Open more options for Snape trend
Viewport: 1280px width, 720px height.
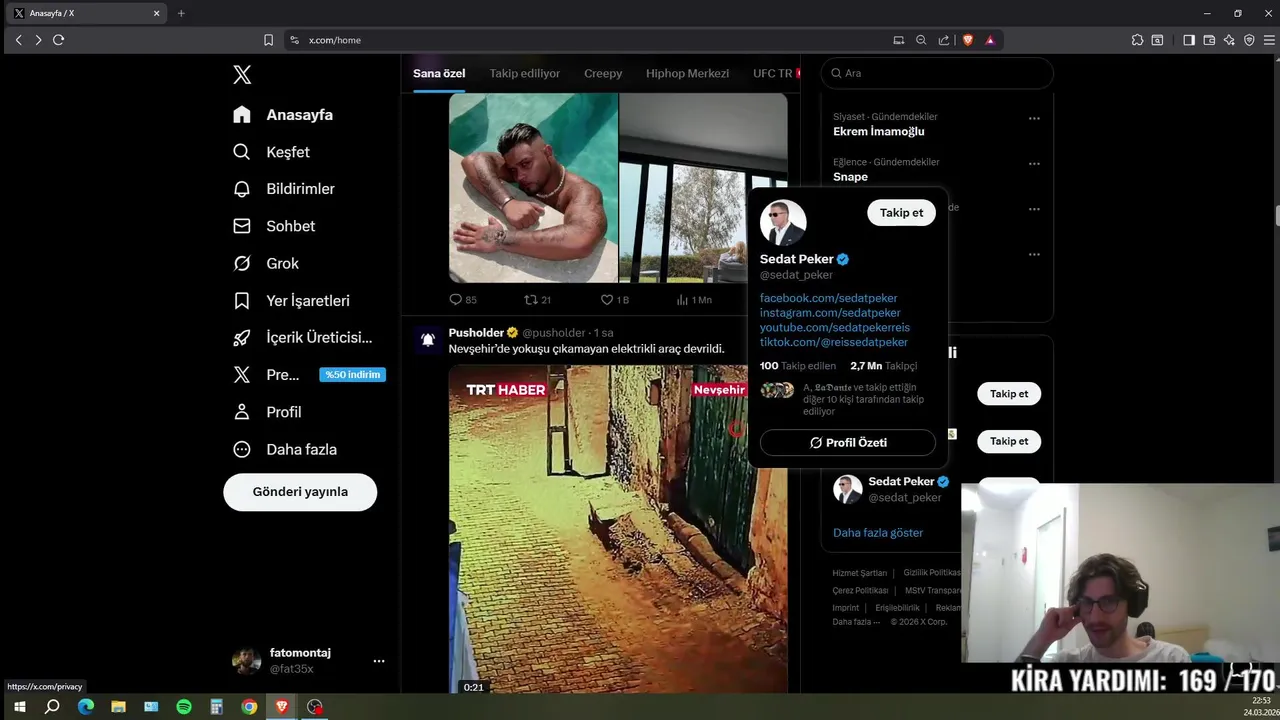(x=1034, y=163)
